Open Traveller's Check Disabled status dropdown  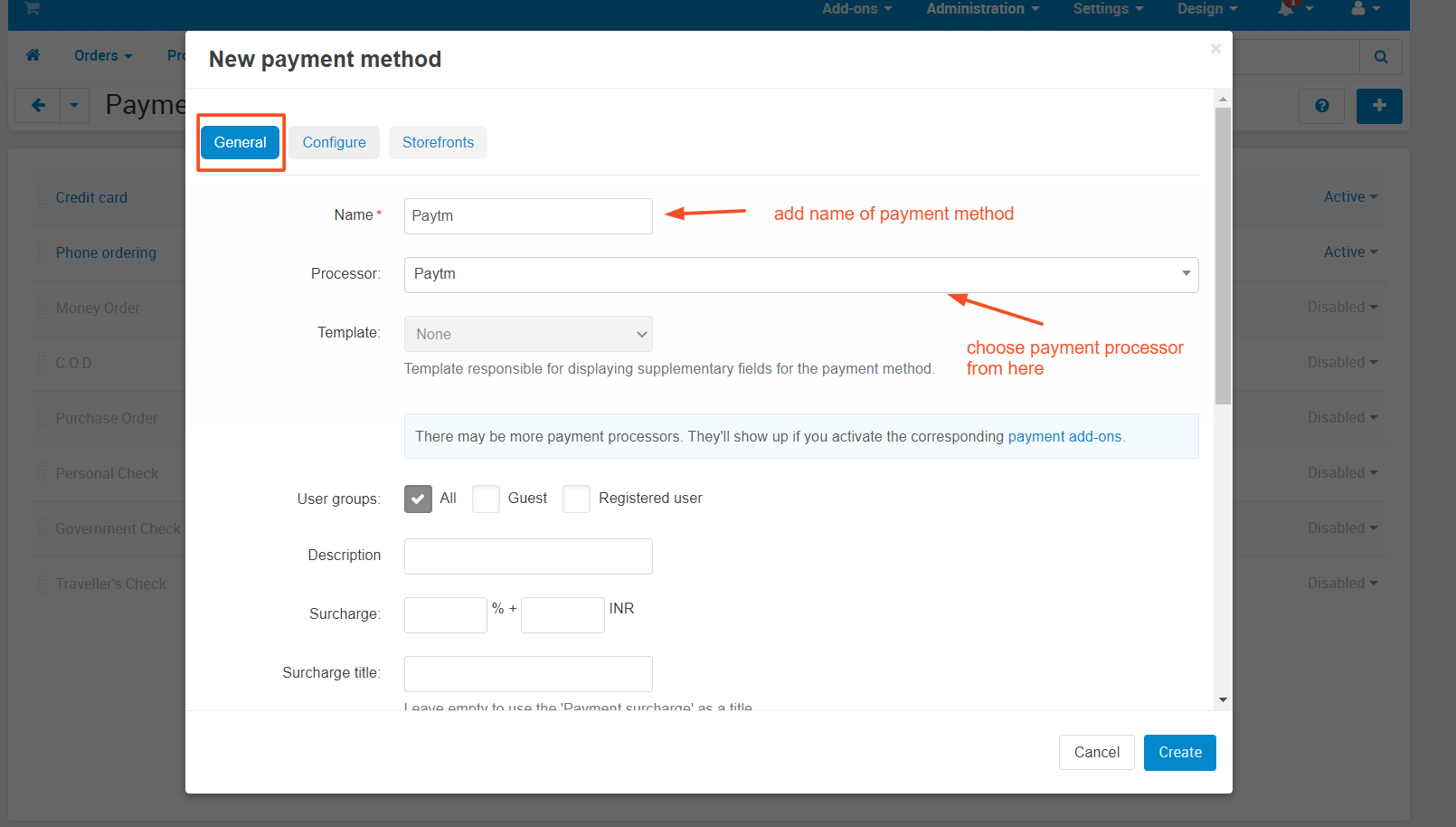[x=1343, y=583]
